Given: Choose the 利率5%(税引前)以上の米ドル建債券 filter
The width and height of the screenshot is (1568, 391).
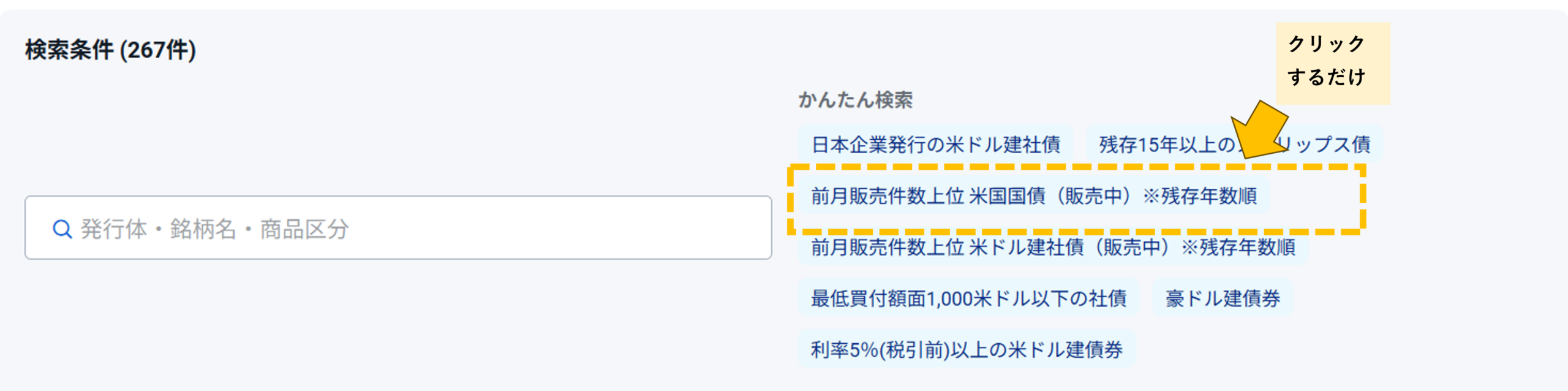Looking at the screenshot, I should (x=967, y=350).
